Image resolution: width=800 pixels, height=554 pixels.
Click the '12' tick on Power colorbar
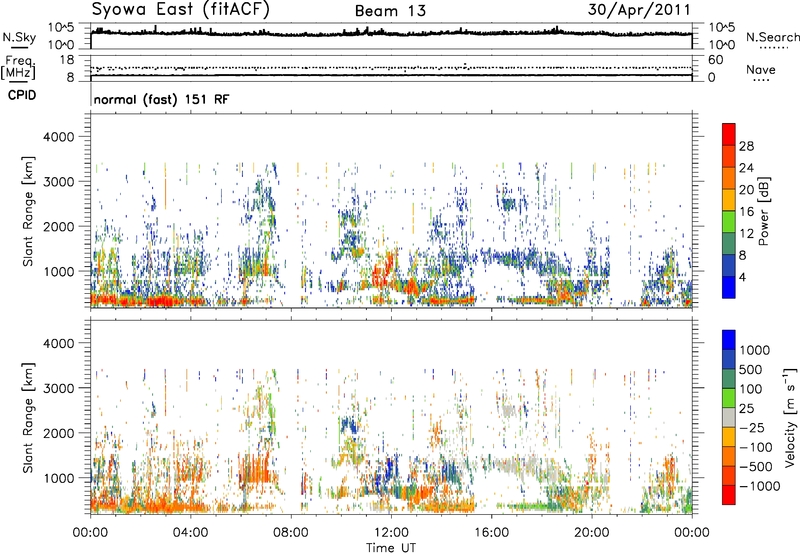746,233
